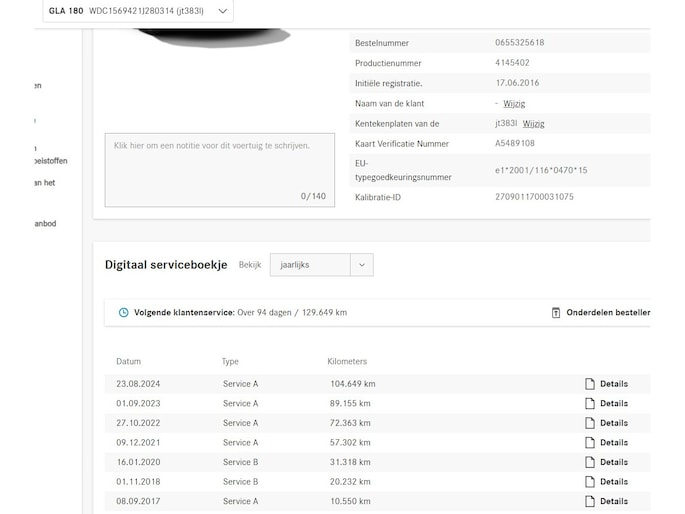
Task: Open details icon for 16.01.2020 service
Action: [590, 462]
